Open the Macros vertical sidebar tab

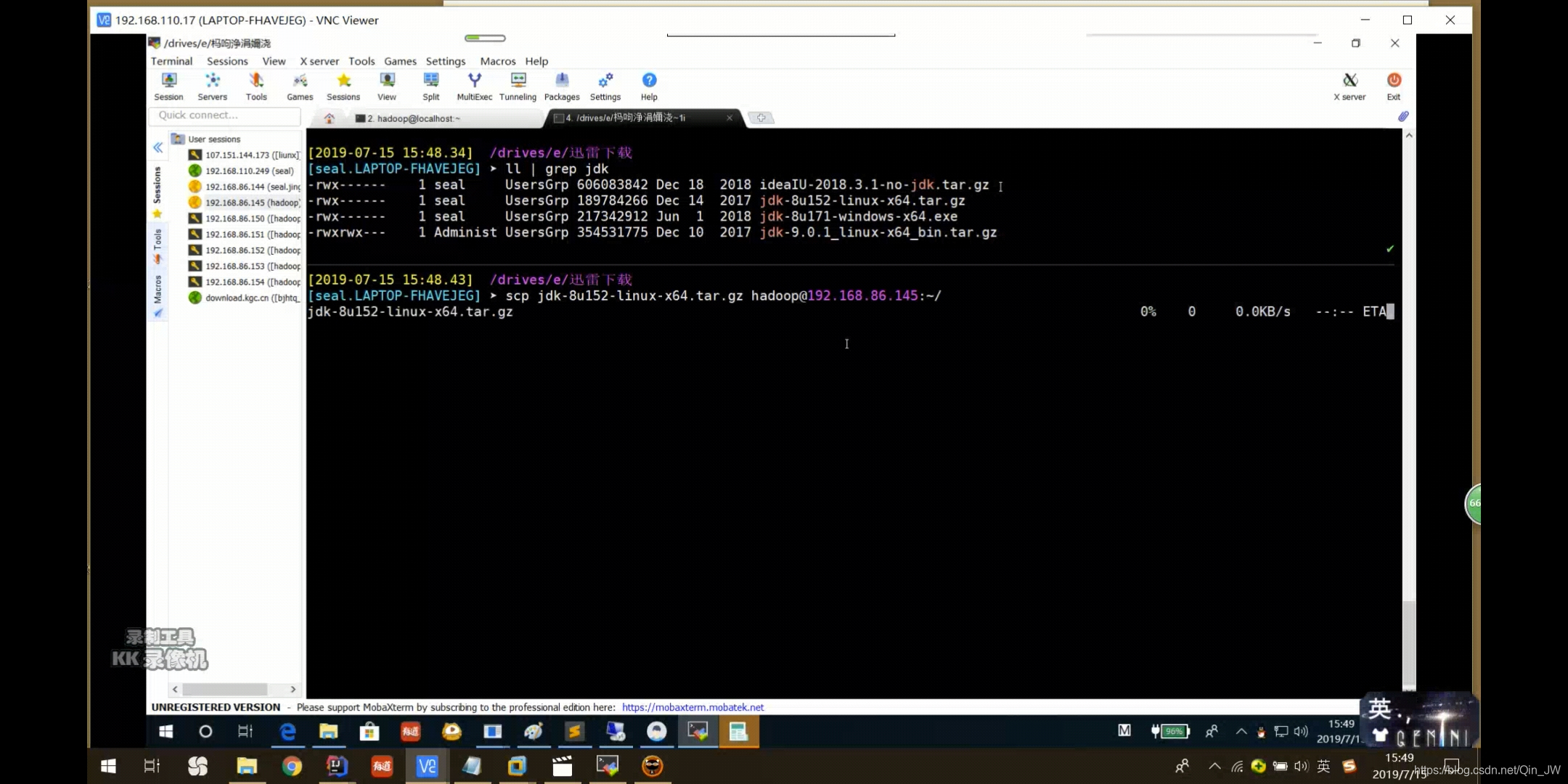pyautogui.click(x=157, y=295)
